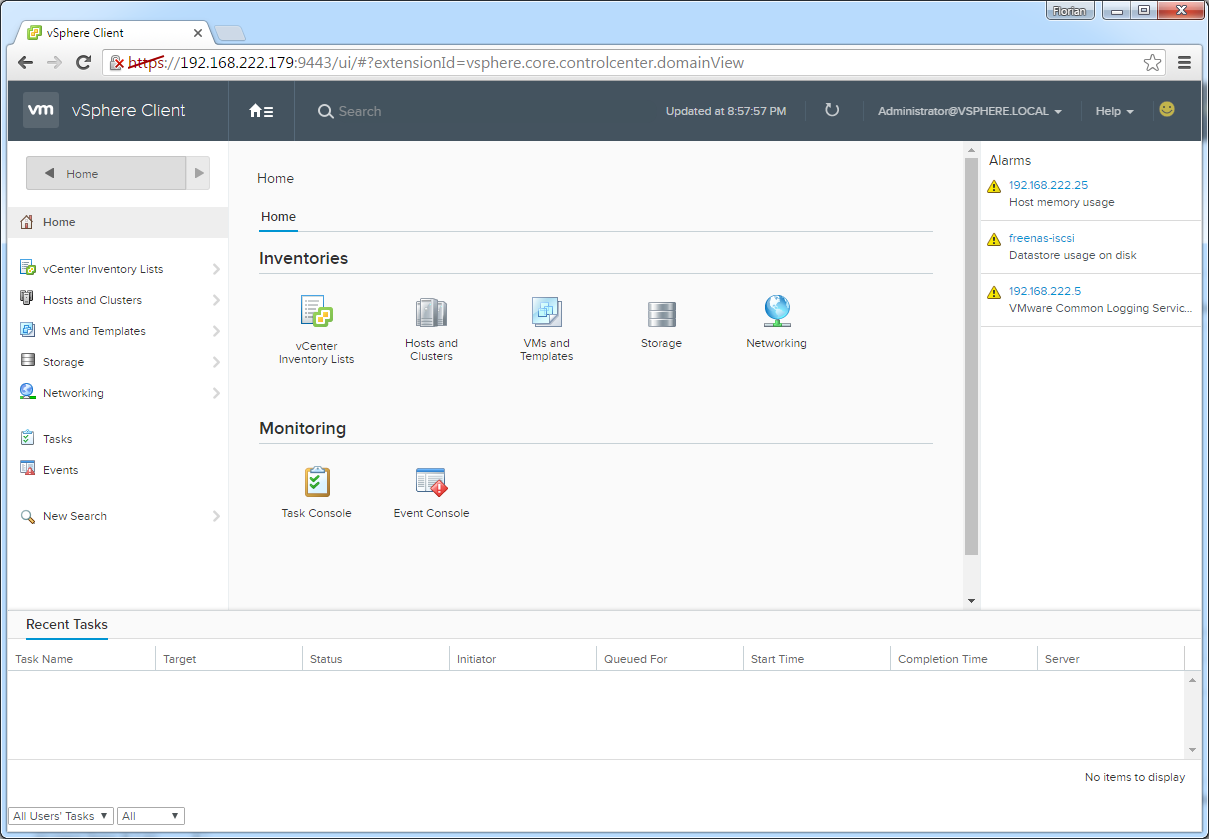The image size is (1209, 839).
Task: Click warning icon for 192.168.222.5 alarm
Action: [993, 293]
